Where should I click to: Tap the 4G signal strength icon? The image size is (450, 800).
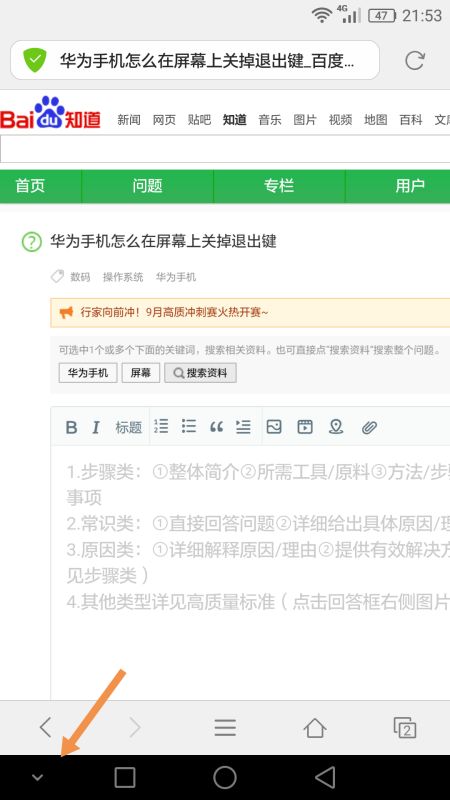pyautogui.click(x=349, y=14)
